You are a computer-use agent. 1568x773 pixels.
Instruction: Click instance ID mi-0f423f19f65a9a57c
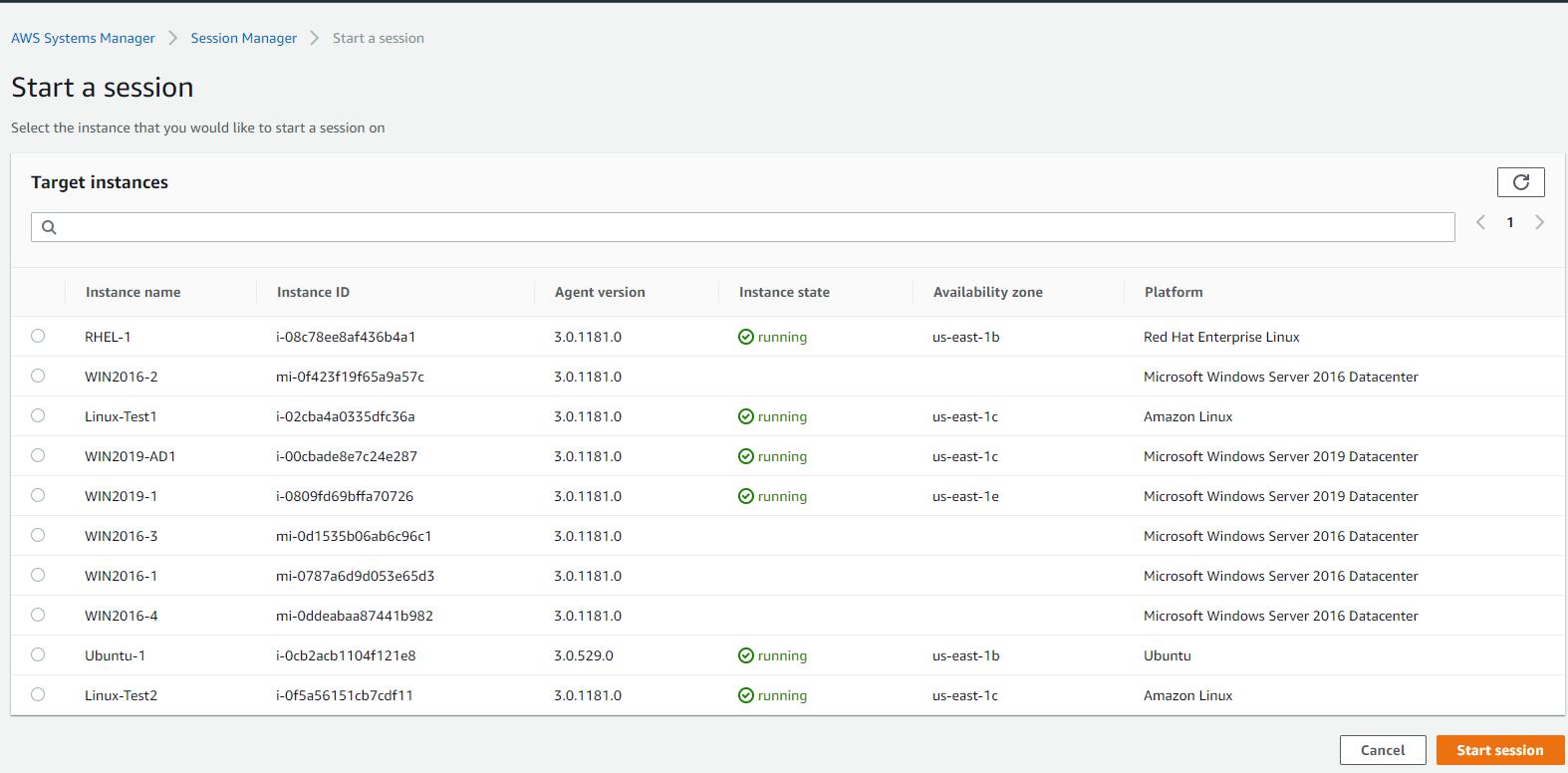coord(350,377)
